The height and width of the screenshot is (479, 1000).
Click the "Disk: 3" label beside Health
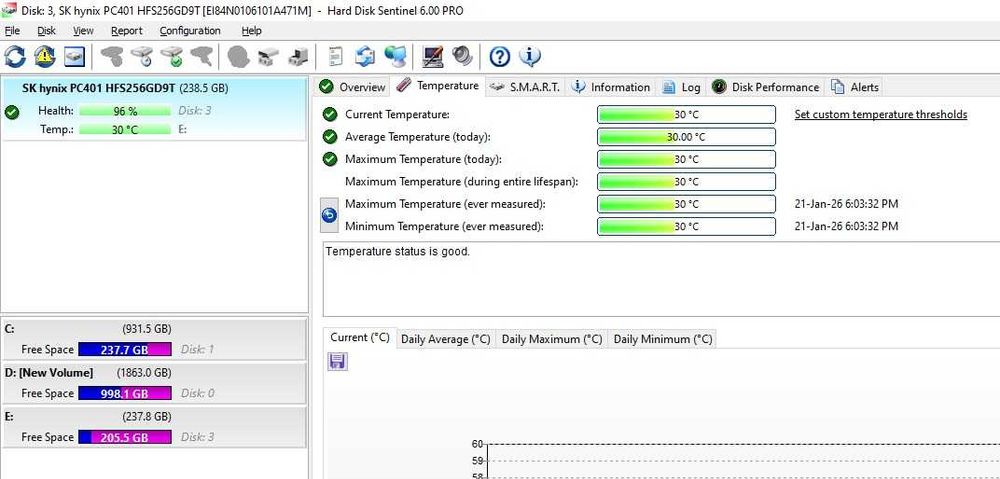pos(195,111)
